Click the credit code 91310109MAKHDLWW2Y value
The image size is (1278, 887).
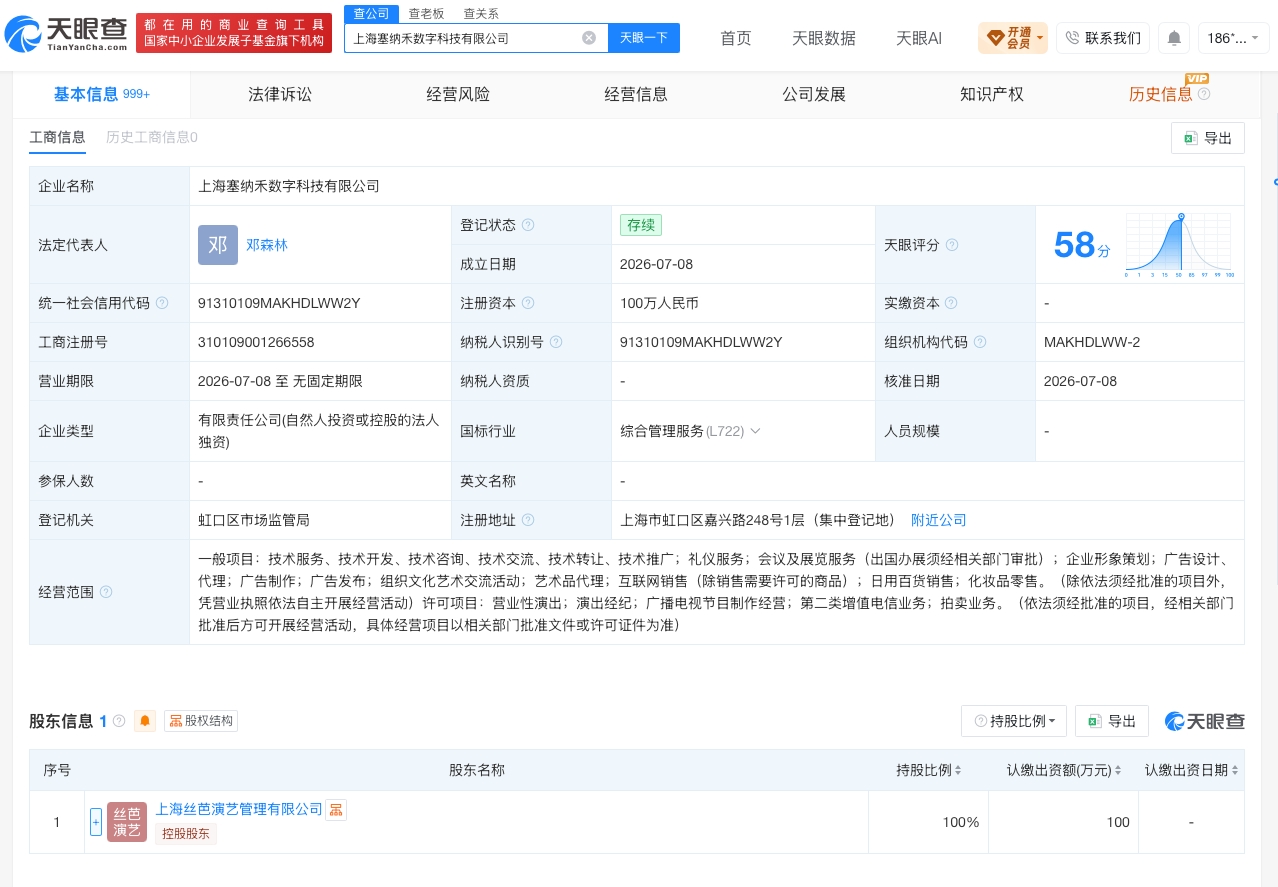coord(279,303)
